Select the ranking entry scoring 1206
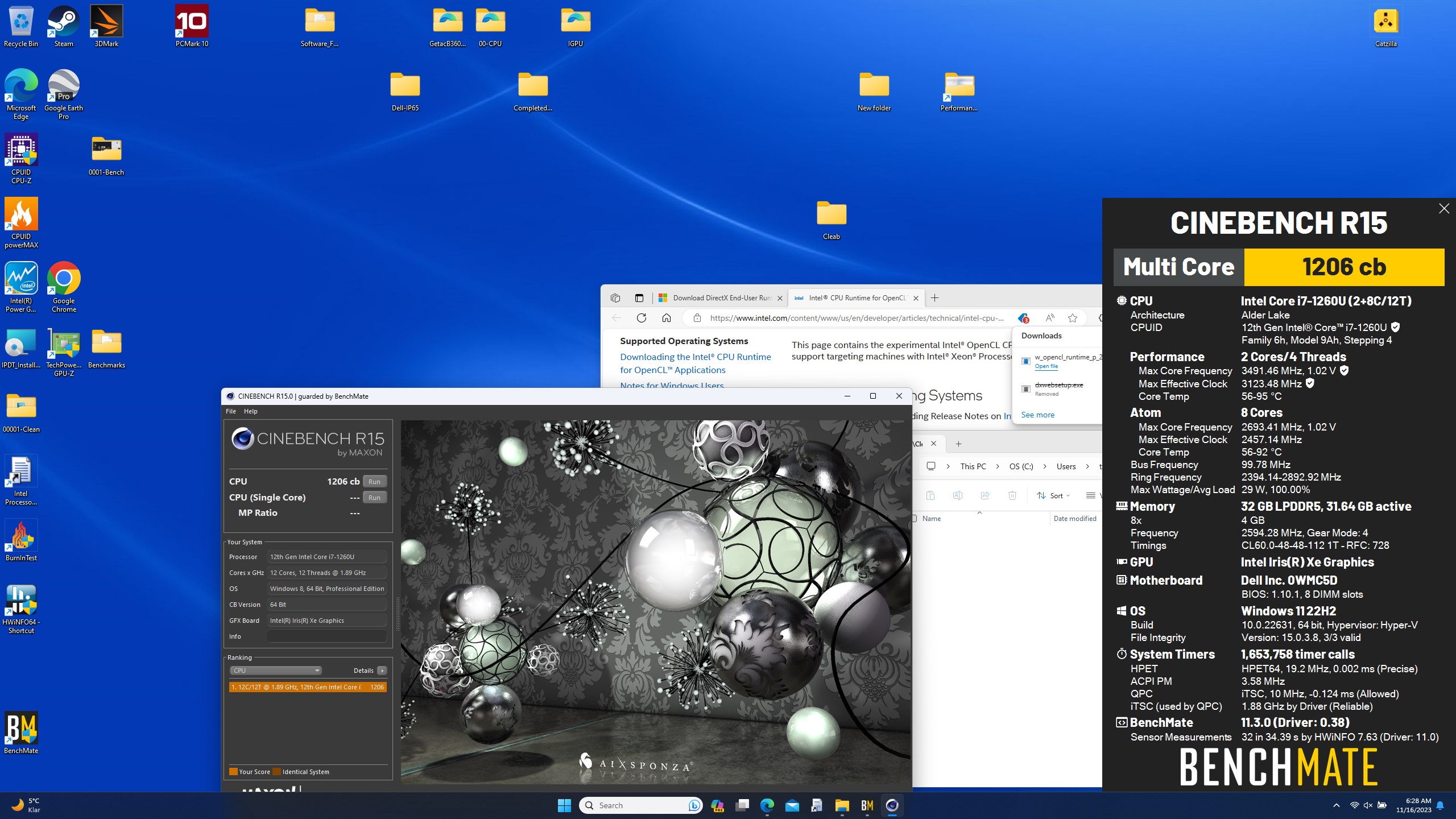1456x819 pixels. (308, 687)
